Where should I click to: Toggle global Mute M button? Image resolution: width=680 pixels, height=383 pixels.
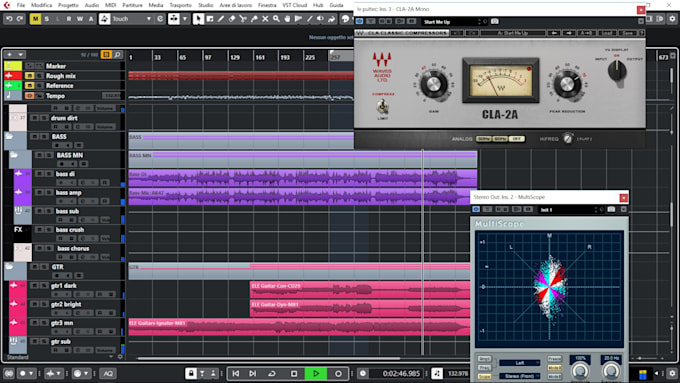point(35,19)
